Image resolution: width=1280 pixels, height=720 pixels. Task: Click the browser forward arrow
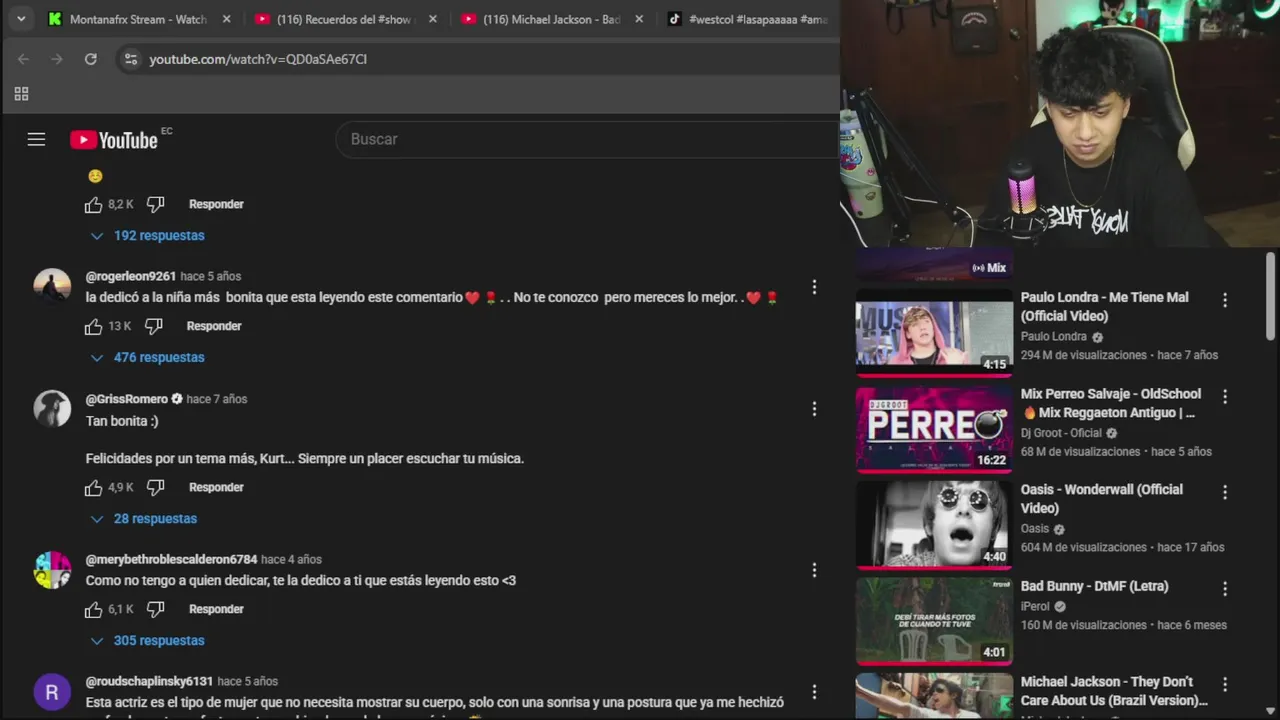pyautogui.click(x=57, y=59)
